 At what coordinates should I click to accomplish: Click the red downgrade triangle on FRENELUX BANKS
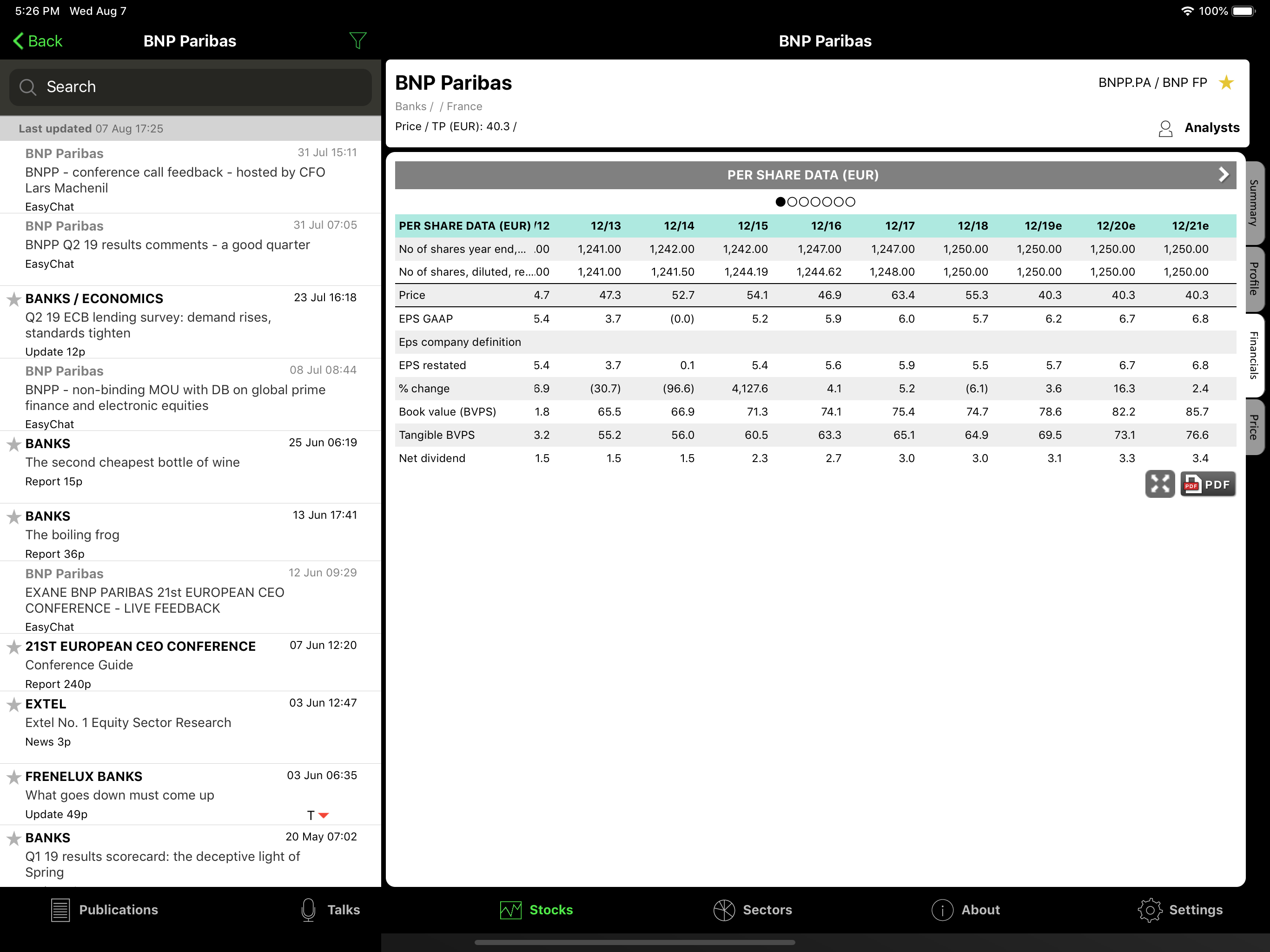coord(323,815)
